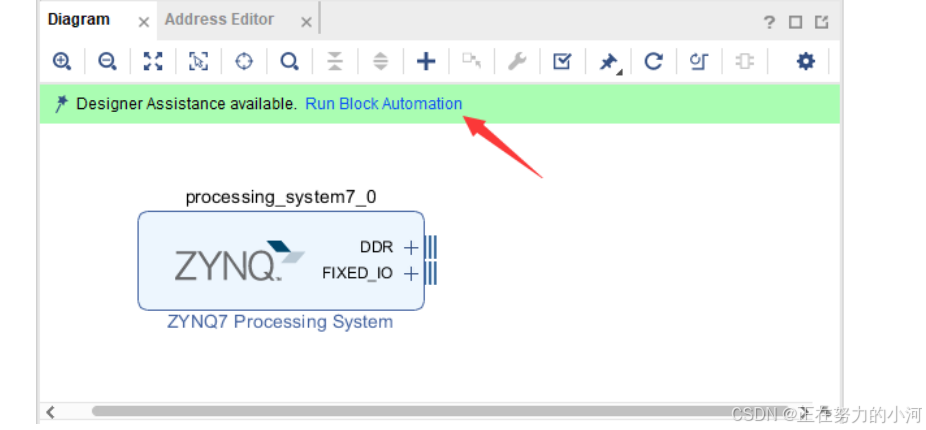Click the DDR port label
926x430 pixels.
(376, 247)
